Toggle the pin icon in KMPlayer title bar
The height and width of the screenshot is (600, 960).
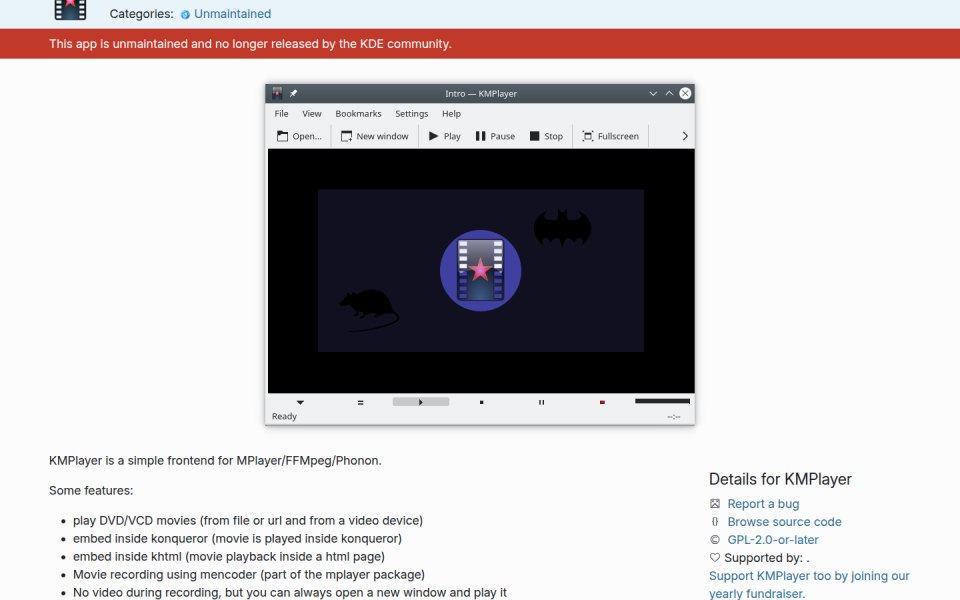click(x=293, y=93)
